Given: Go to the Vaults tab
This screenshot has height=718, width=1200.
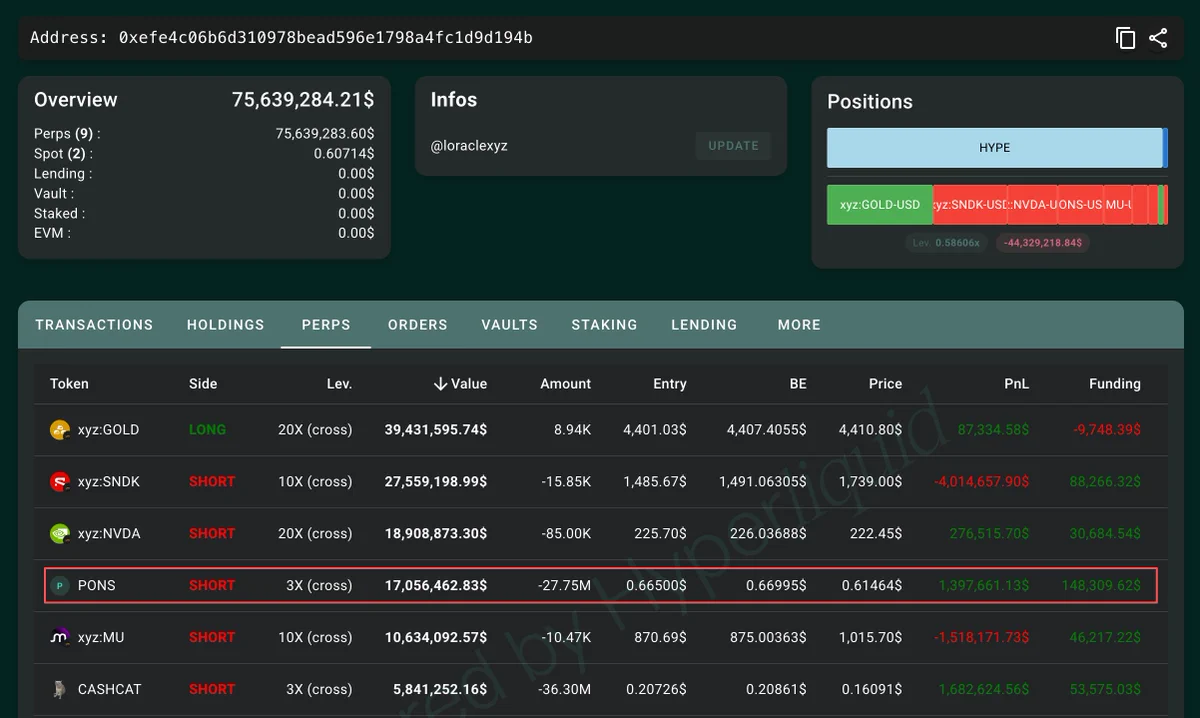Looking at the screenshot, I should pyautogui.click(x=510, y=325).
